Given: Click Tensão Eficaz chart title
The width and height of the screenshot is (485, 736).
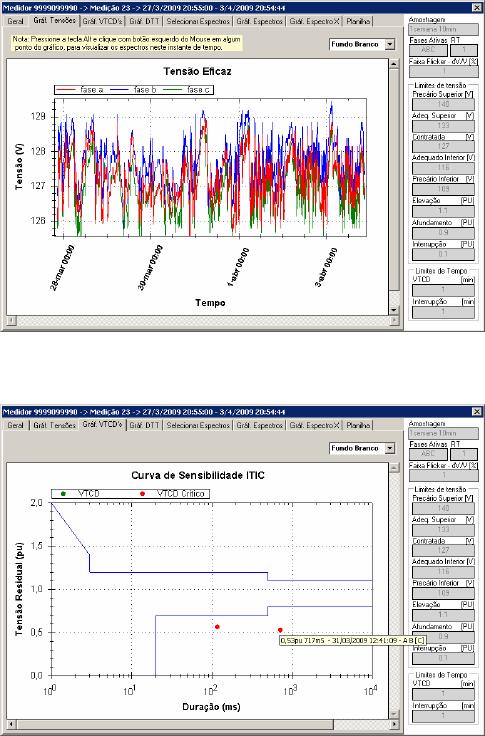Looking at the screenshot, I should [197, 71].
